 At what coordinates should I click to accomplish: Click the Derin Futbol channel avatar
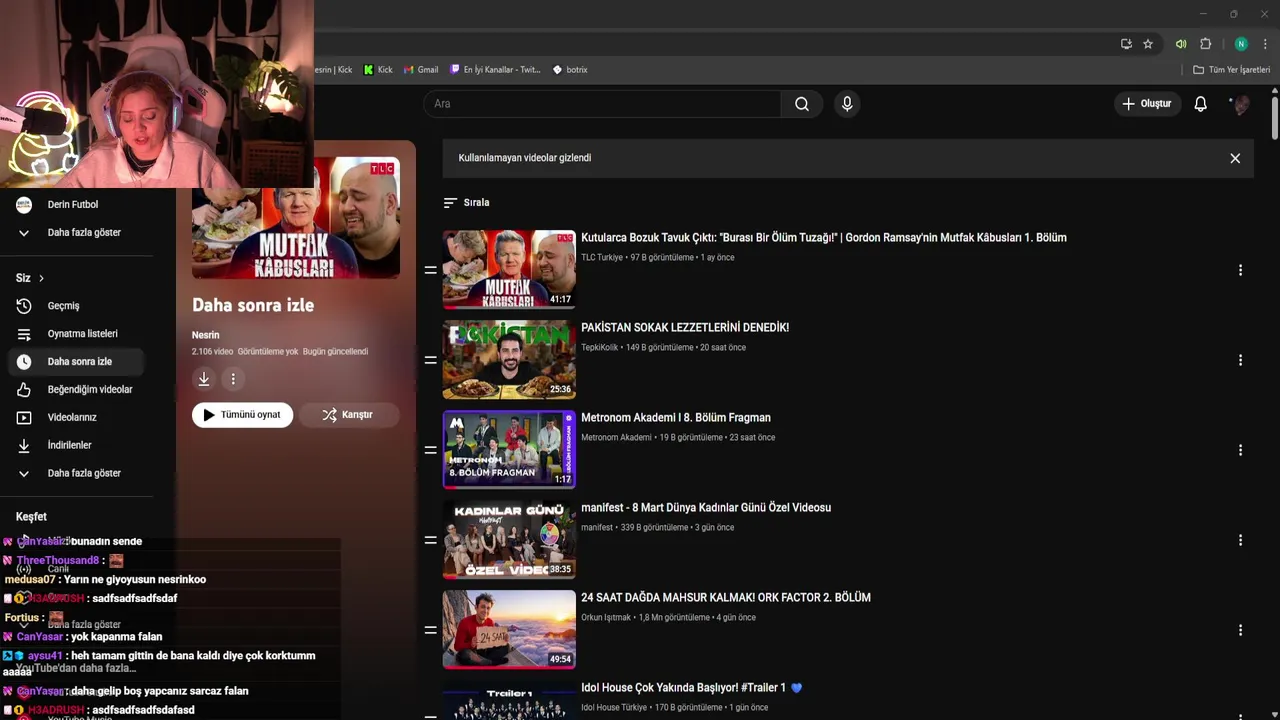coord(24,204)
